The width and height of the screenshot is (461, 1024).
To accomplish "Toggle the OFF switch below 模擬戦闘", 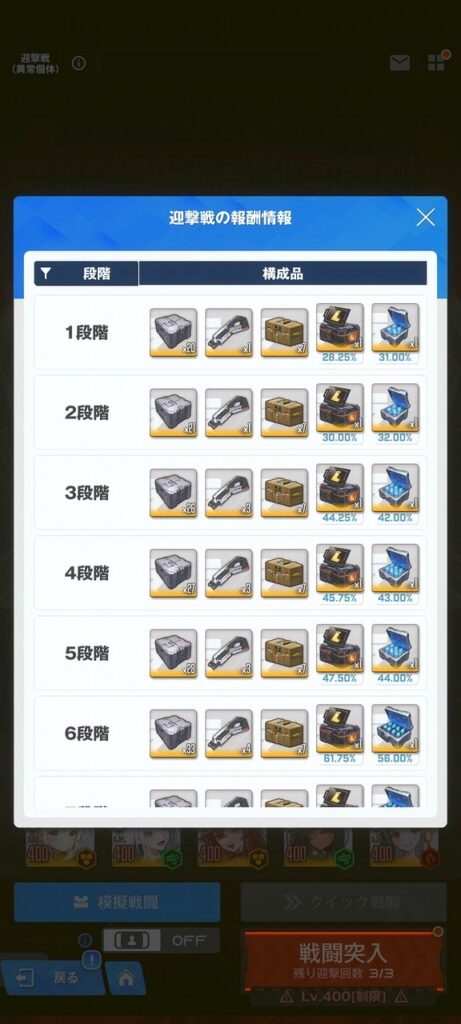I will pyautogui.click(x=161, y=940).
